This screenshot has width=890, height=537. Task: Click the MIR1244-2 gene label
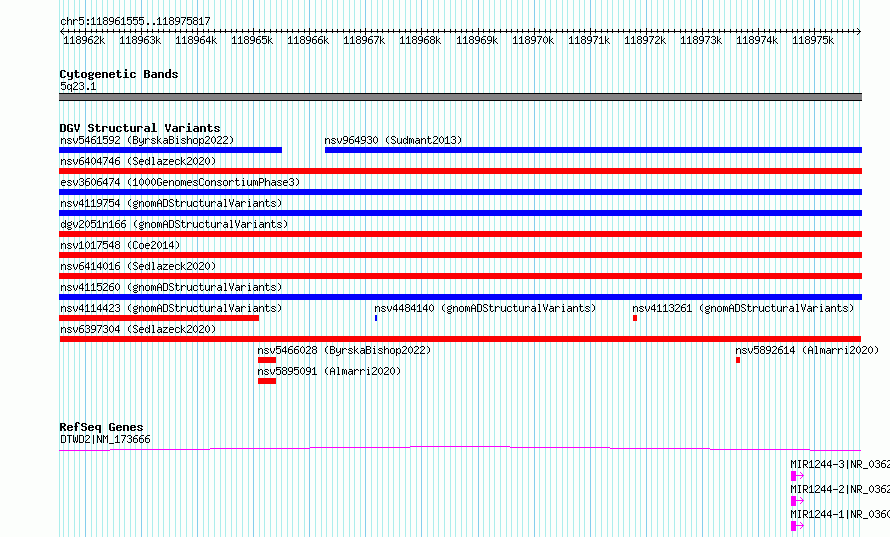click(840, 489)
